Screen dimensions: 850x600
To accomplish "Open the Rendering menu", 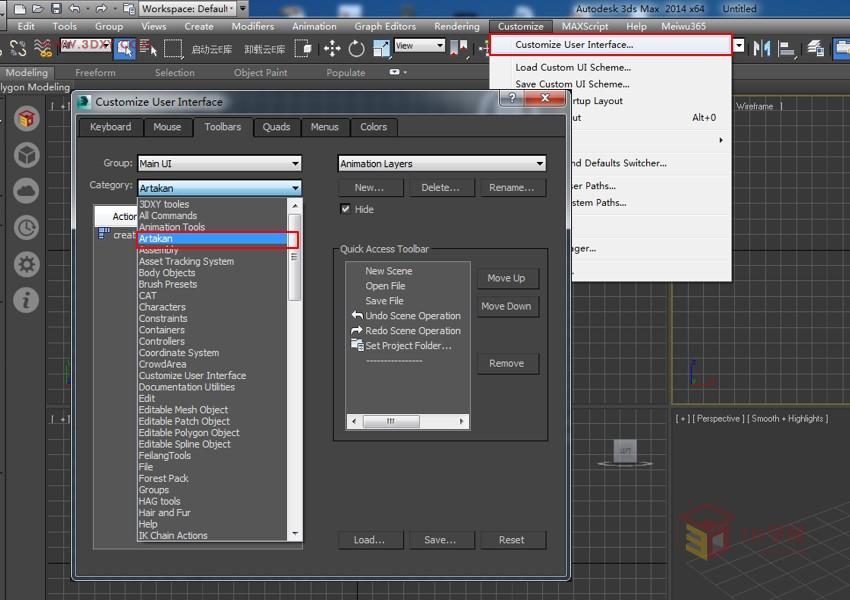I will tap(456, 26).
